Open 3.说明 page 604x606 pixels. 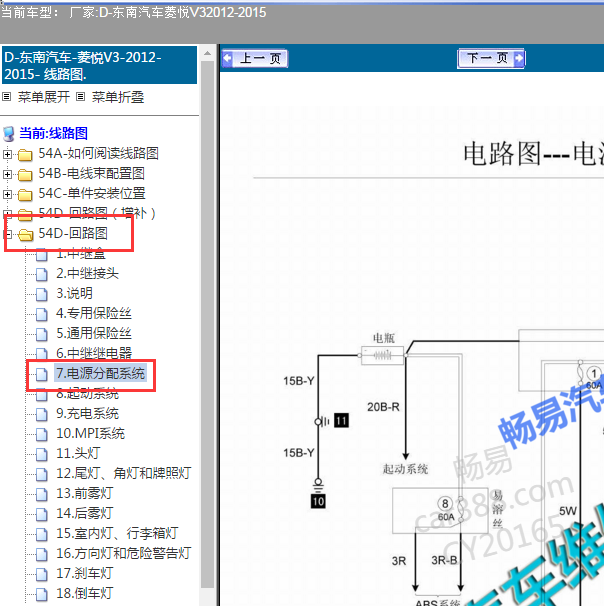[74, 293]
